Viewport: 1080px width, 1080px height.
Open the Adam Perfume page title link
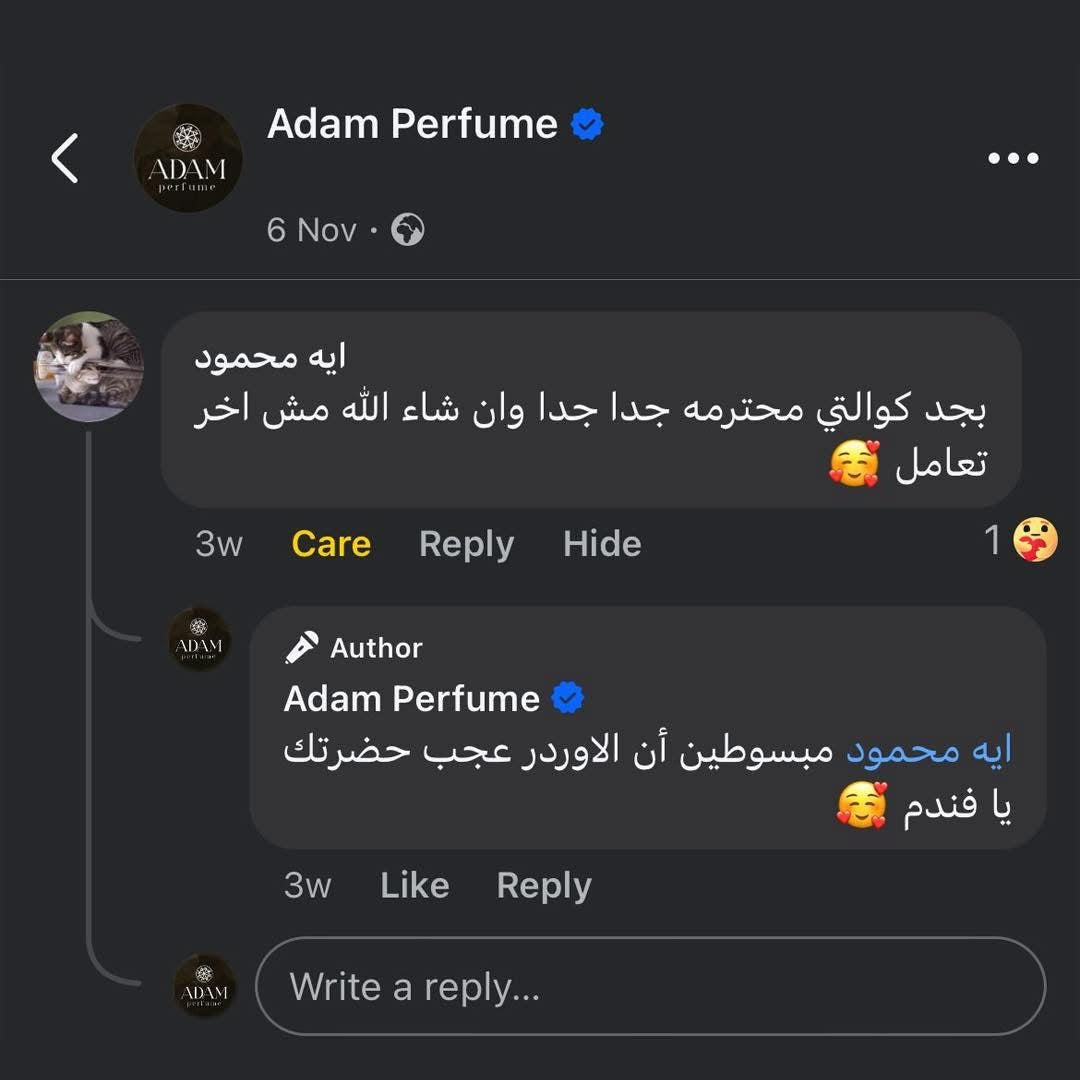point(412,125)
